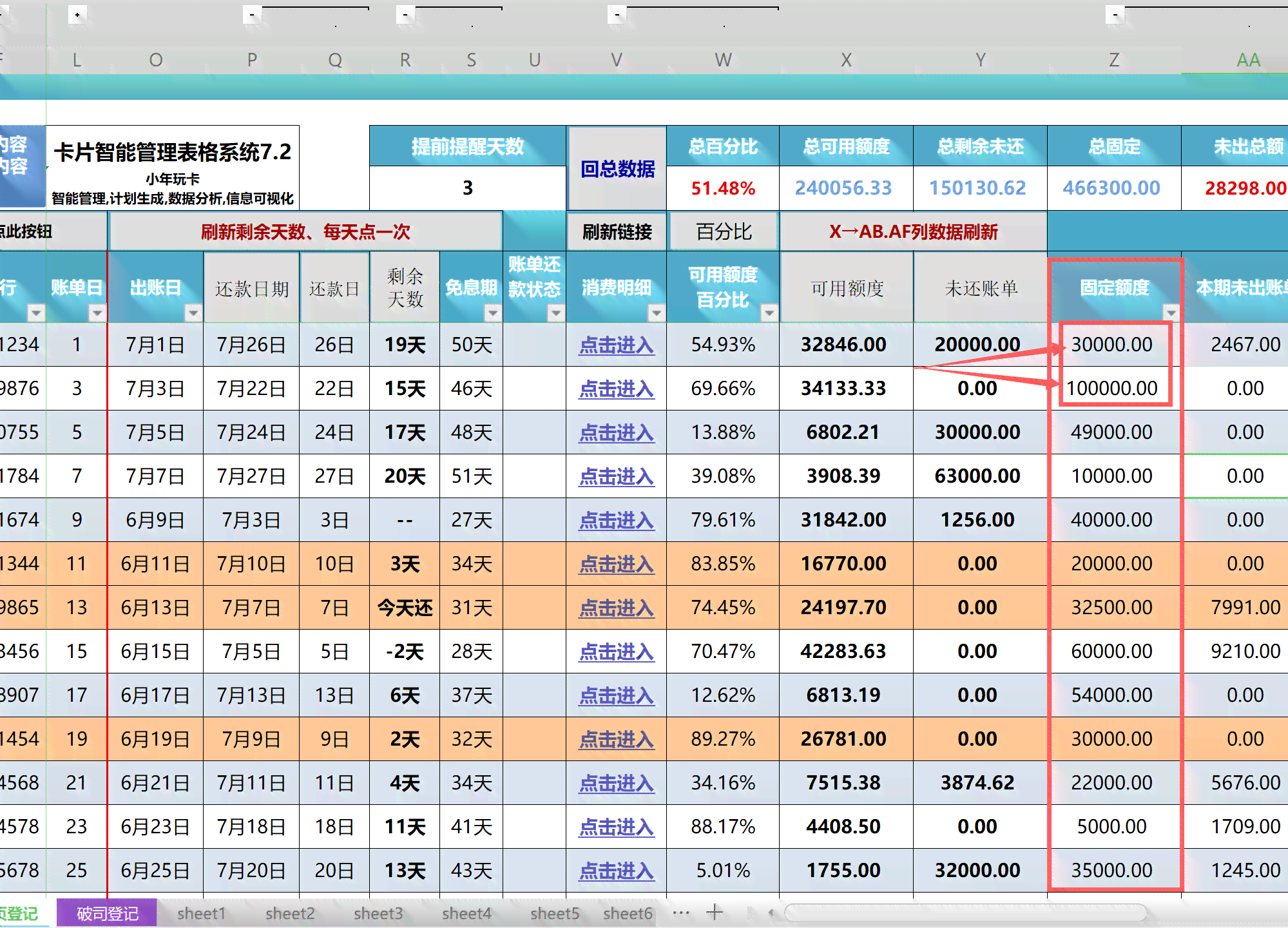Viewport: 1288px width, 928px height.
Task: Open 点击进入 link in the 7月1日 row
Action: pyautogui.click(x=617, y=345)
